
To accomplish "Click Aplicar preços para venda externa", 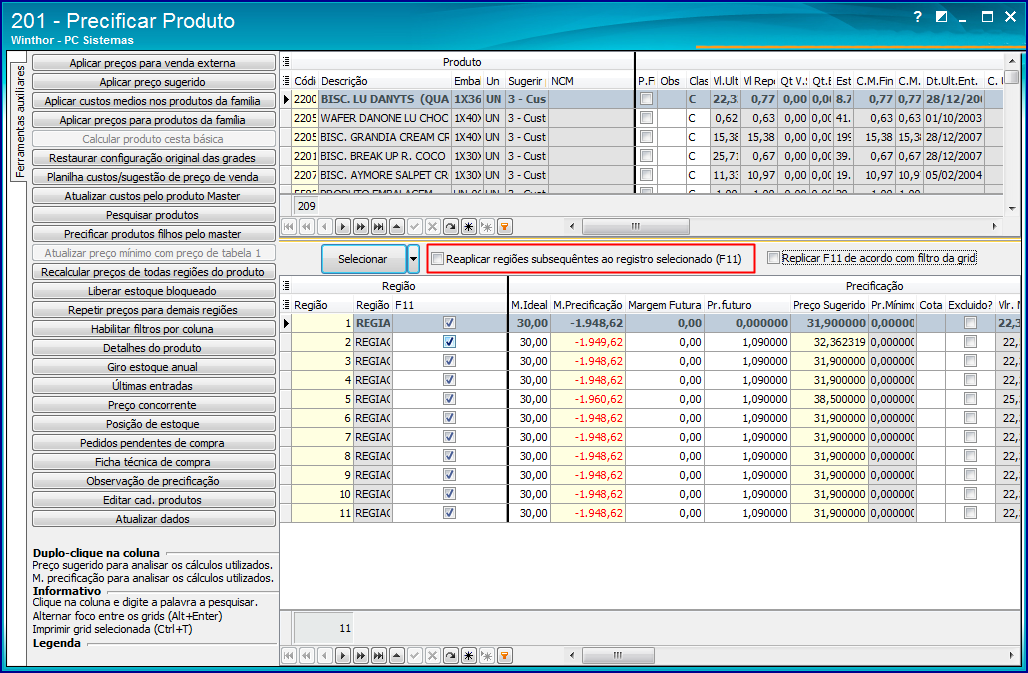I will click(153, 63).
